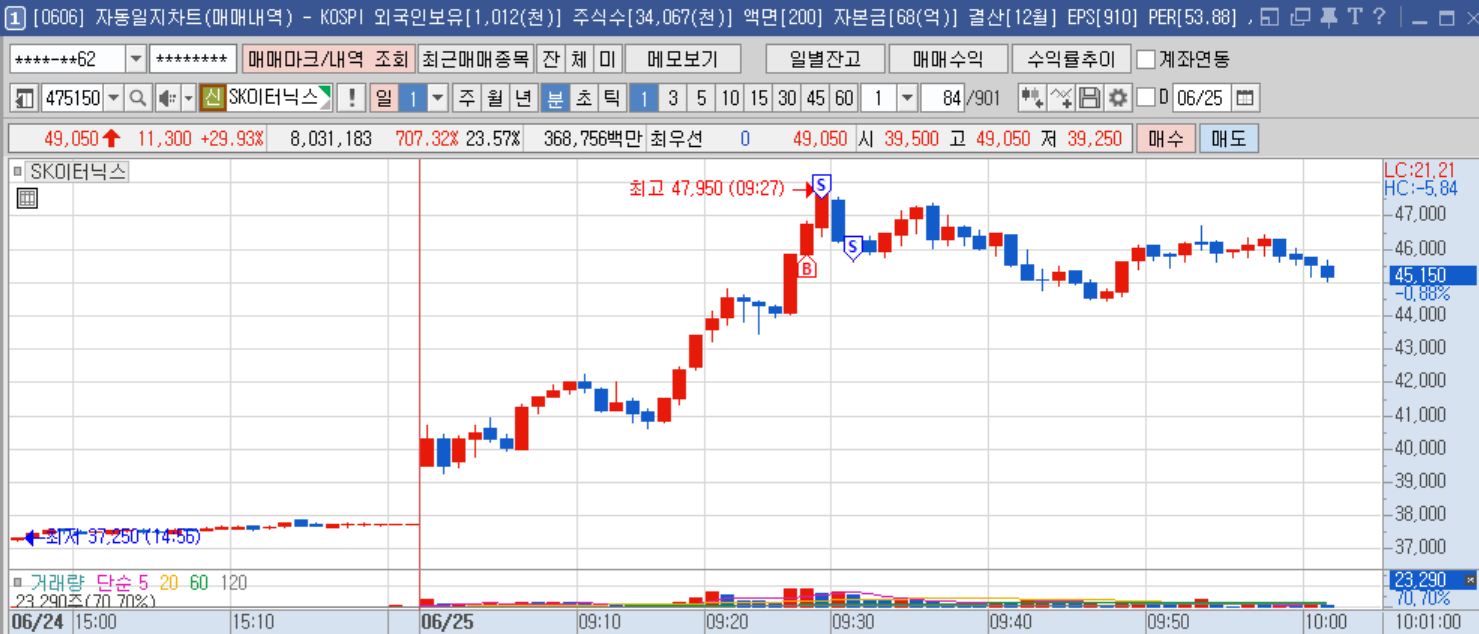Select 초 second chart toggle
1479x634 pixels.
click(x=583, y=98)
